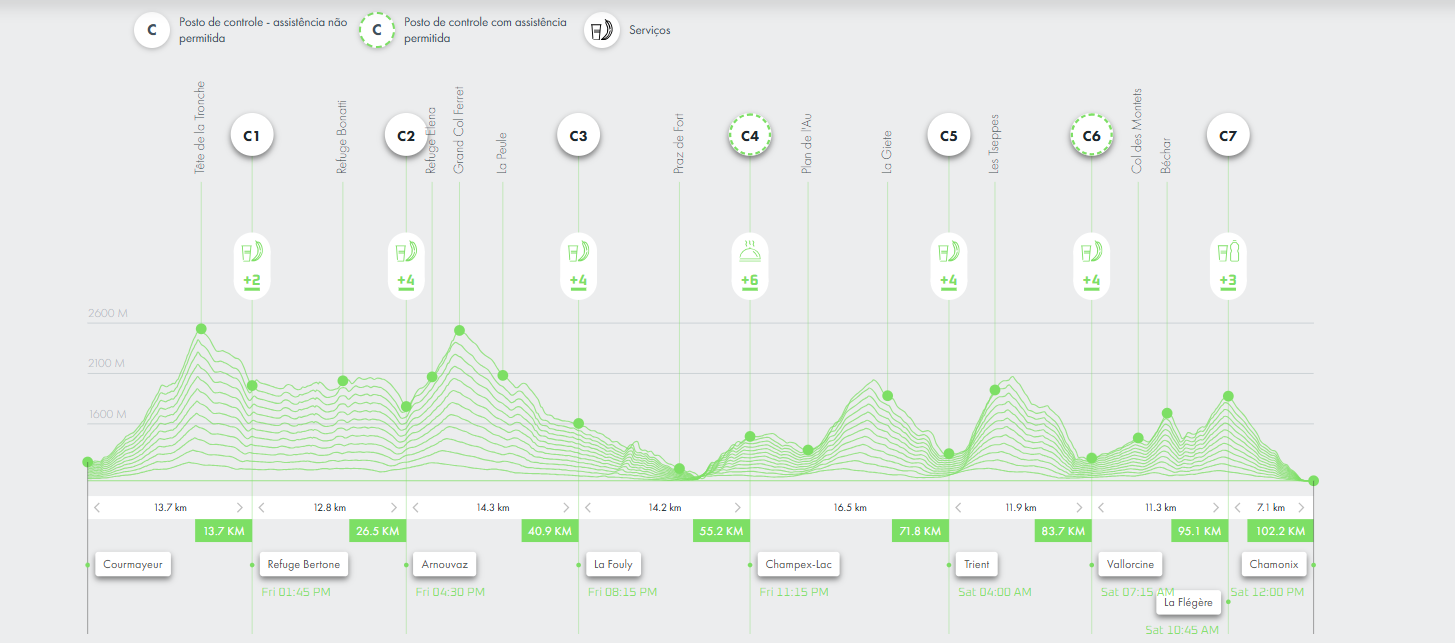Click the right arrow of the 13.7 km segment
Image resolution: width=1455 pixels, height=643 pixels.
click(x=240, y=508)
